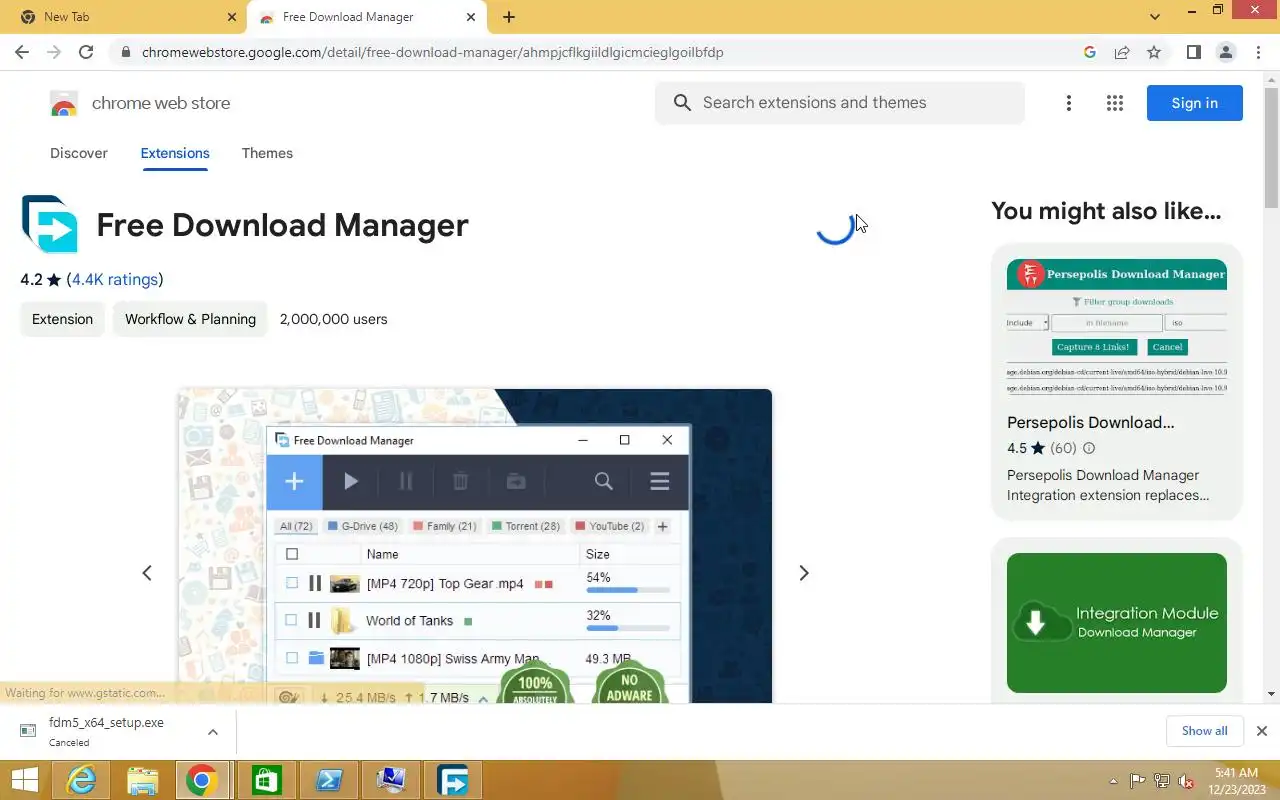This screenshot has height=800, width=1280.
Task: Click the Workflow & Planning chip
Action: [190, 319]
